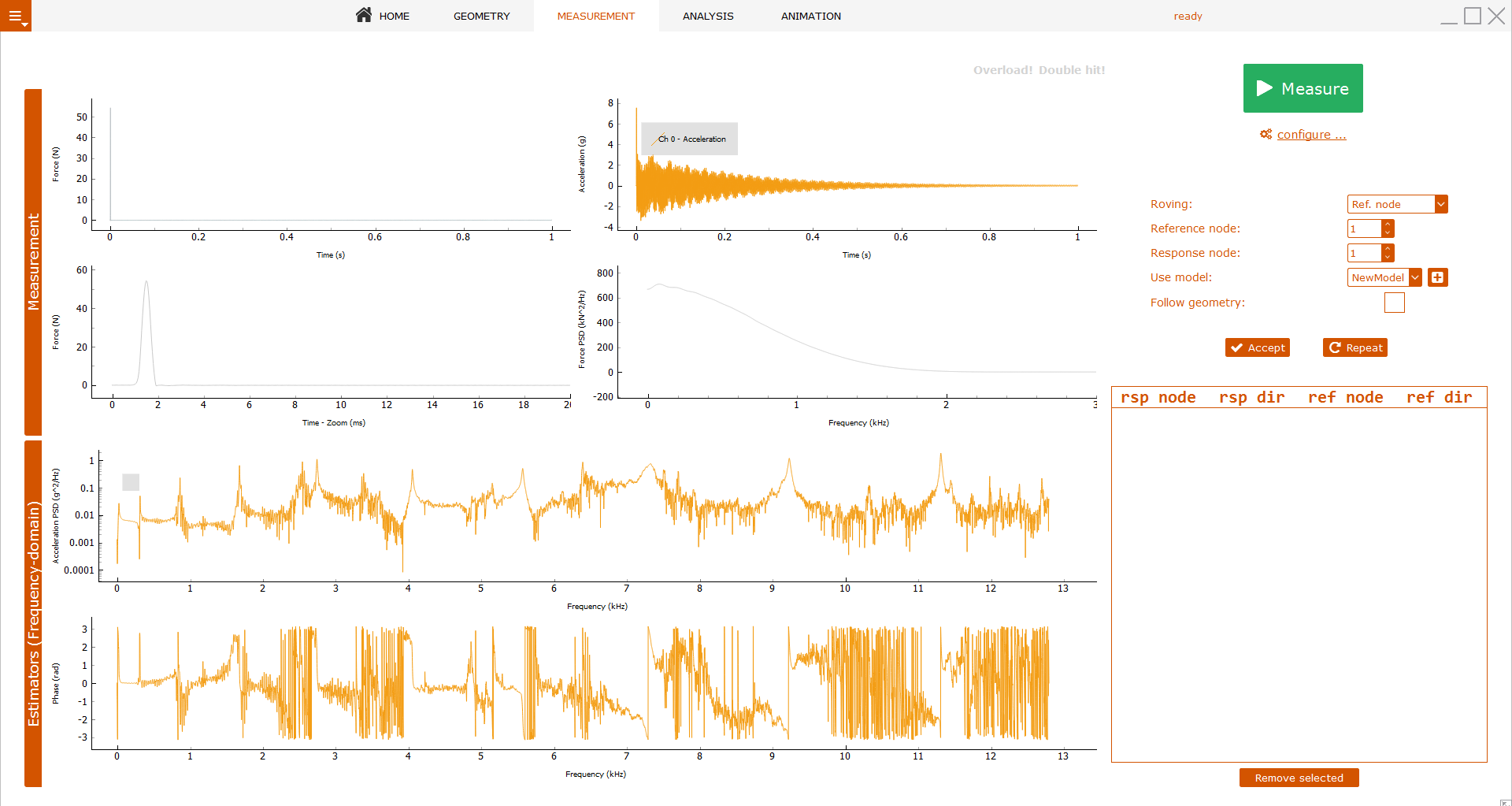Click the rsp dir column header
The width and height of the screenshot is (1512, 806).
tap(1251, 398)
